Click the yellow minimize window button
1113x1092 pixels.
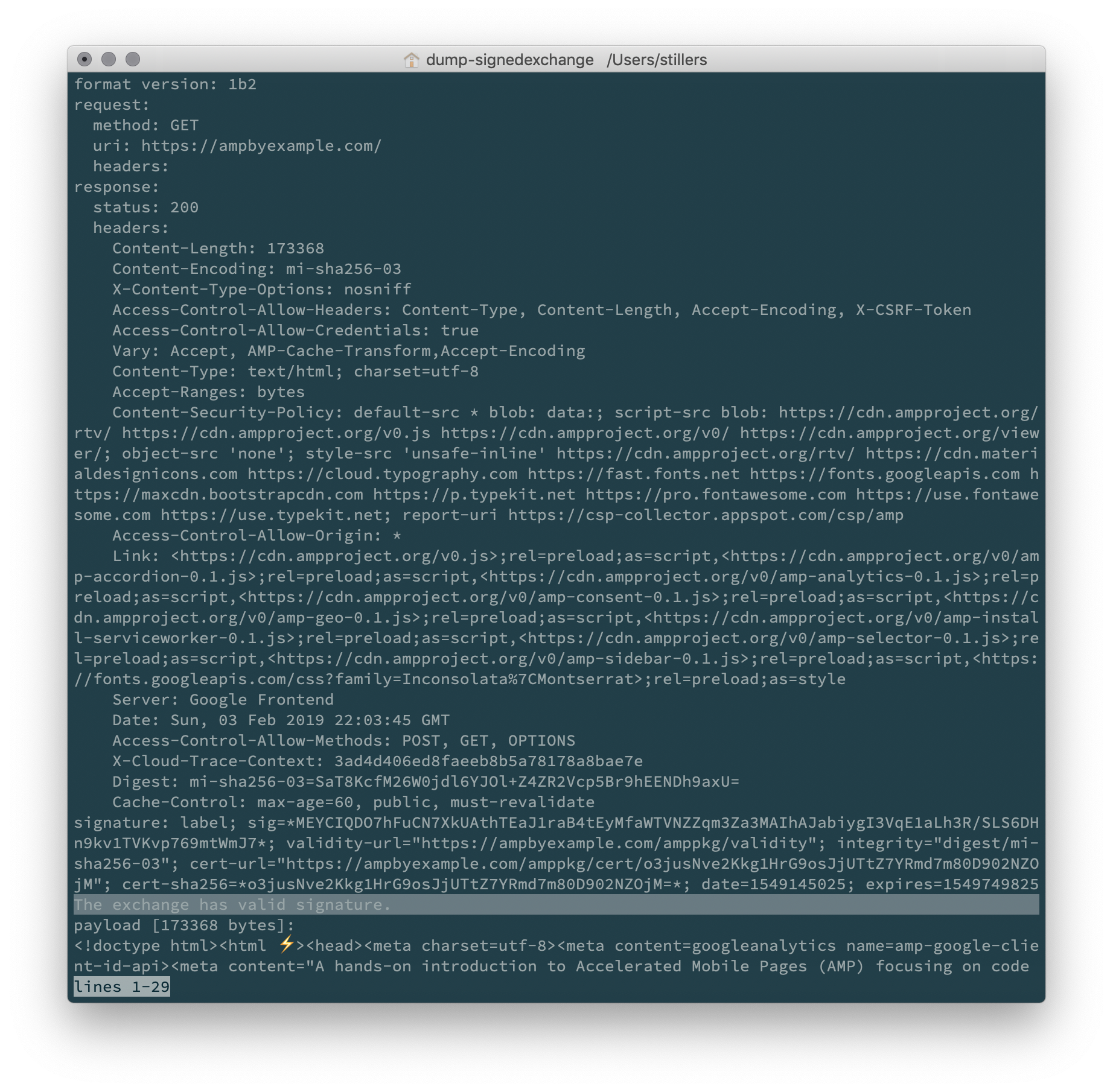(107, 59)
